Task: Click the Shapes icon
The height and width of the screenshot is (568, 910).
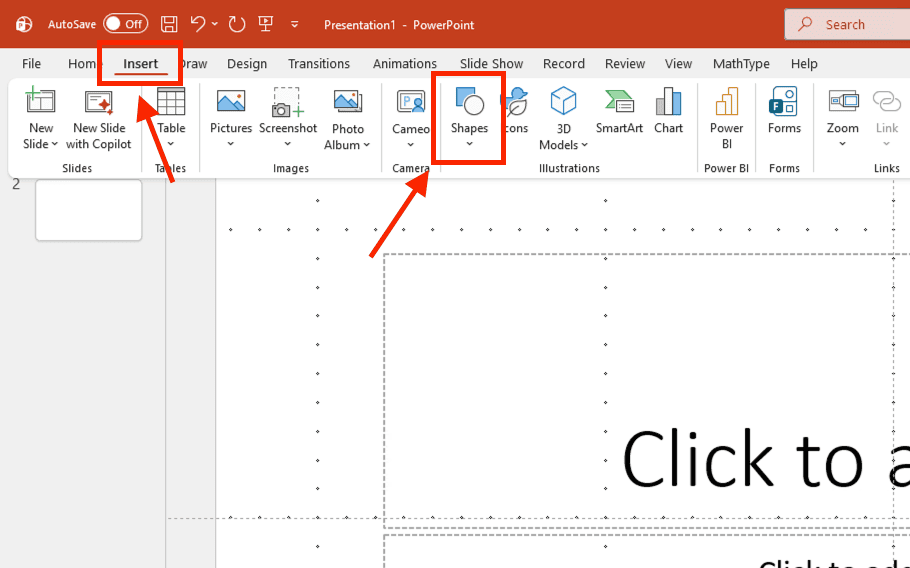Action: [470, 101]
